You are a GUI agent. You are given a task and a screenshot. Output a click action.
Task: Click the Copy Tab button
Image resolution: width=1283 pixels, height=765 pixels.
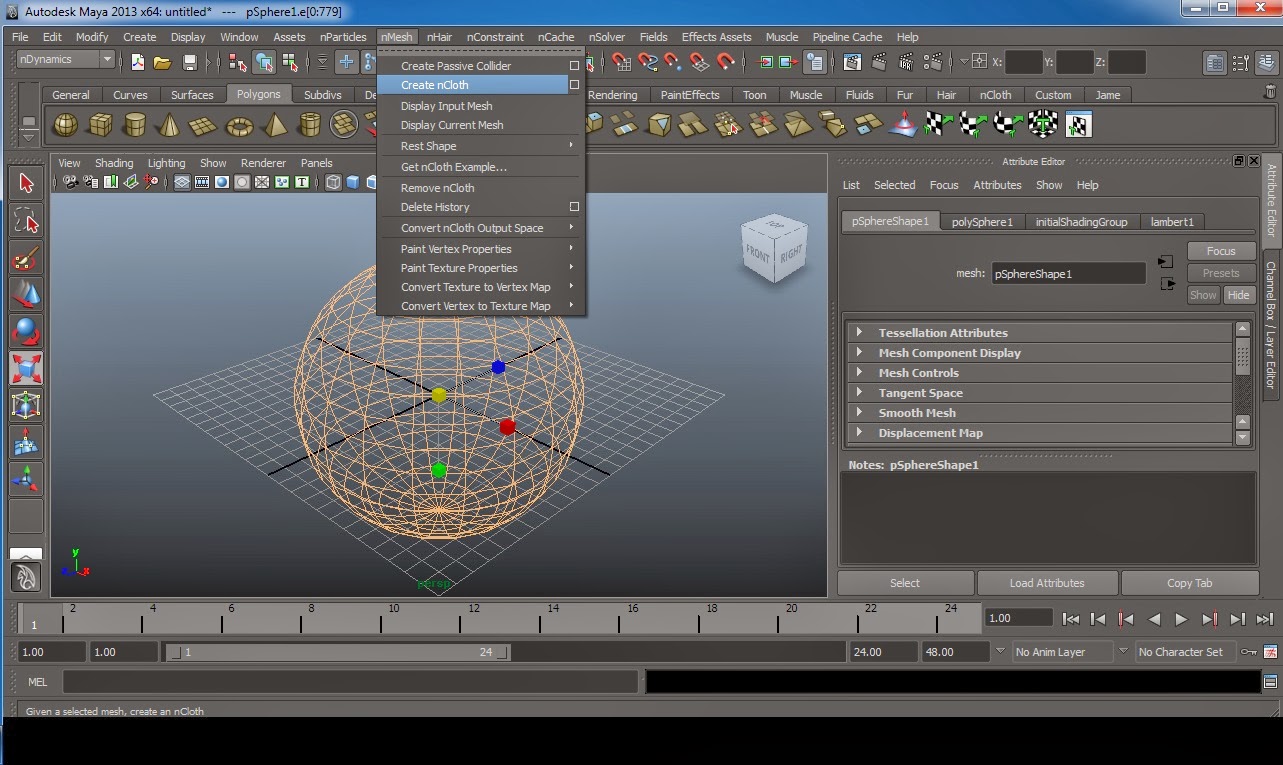click(1189, 583)
